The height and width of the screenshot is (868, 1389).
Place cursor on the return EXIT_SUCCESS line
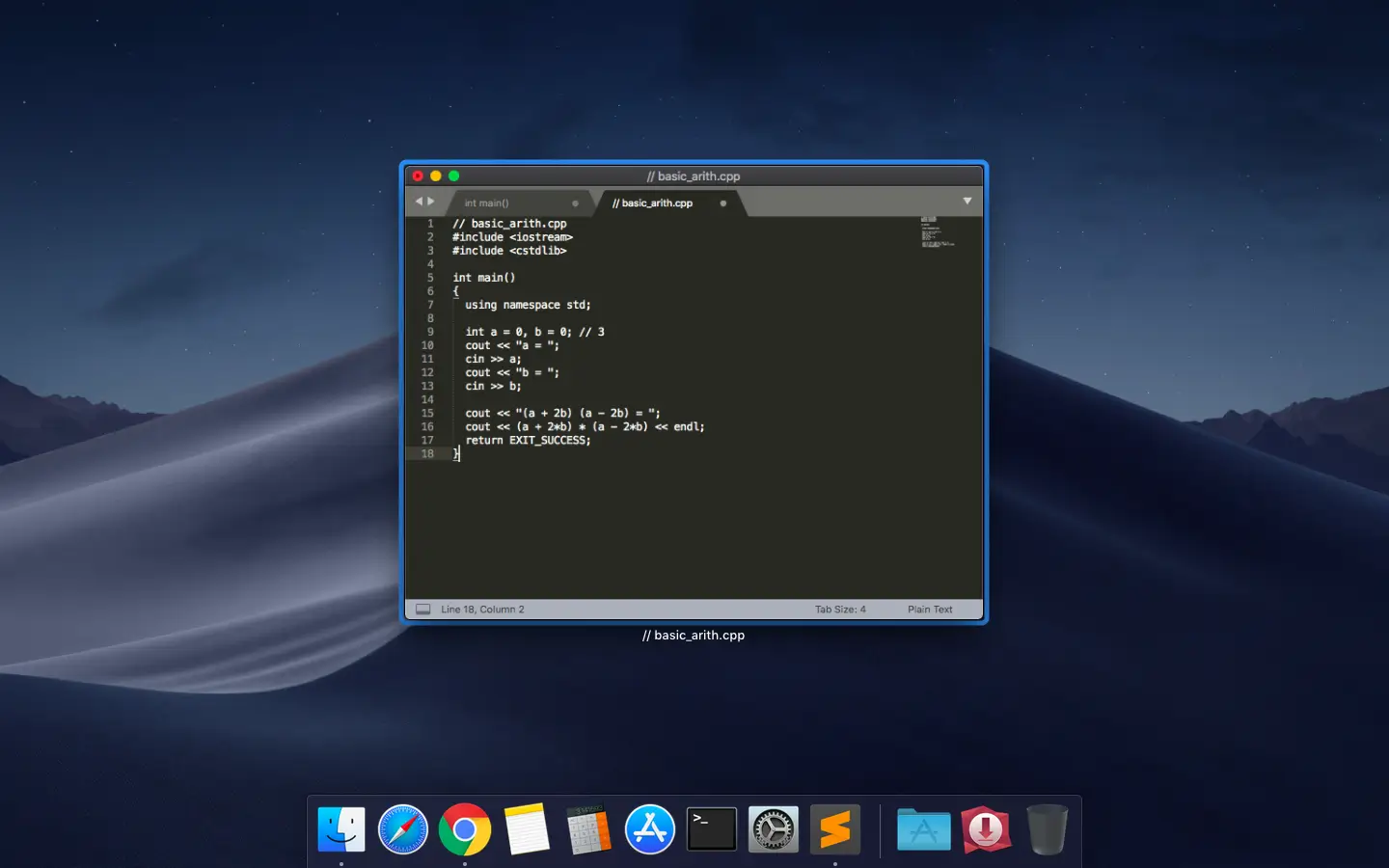pos(528,441)
